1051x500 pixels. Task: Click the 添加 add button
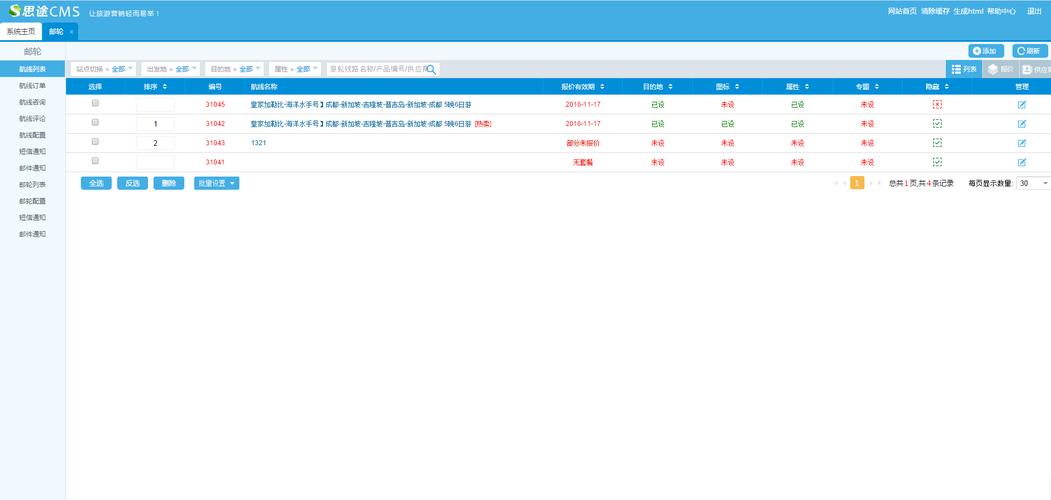986,51
